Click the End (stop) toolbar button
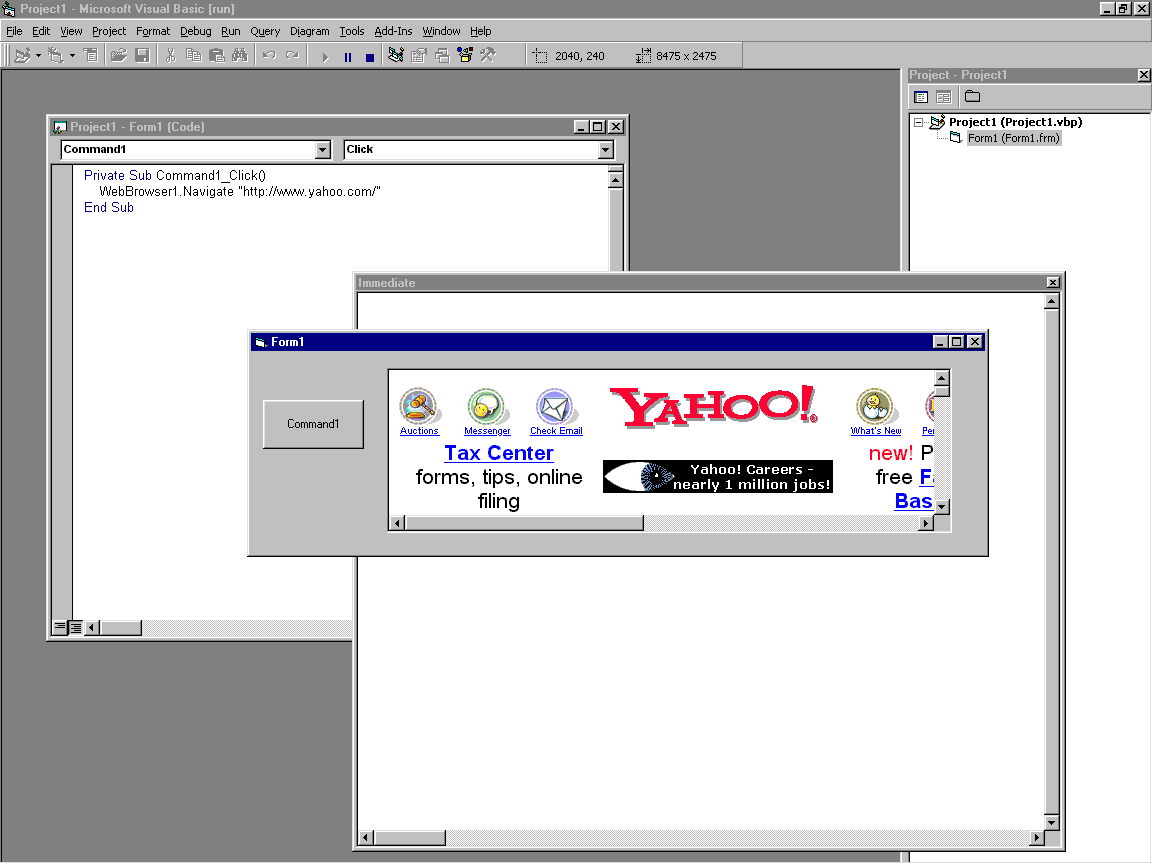This screenshot has width=1152, height=864. [370, 57]
